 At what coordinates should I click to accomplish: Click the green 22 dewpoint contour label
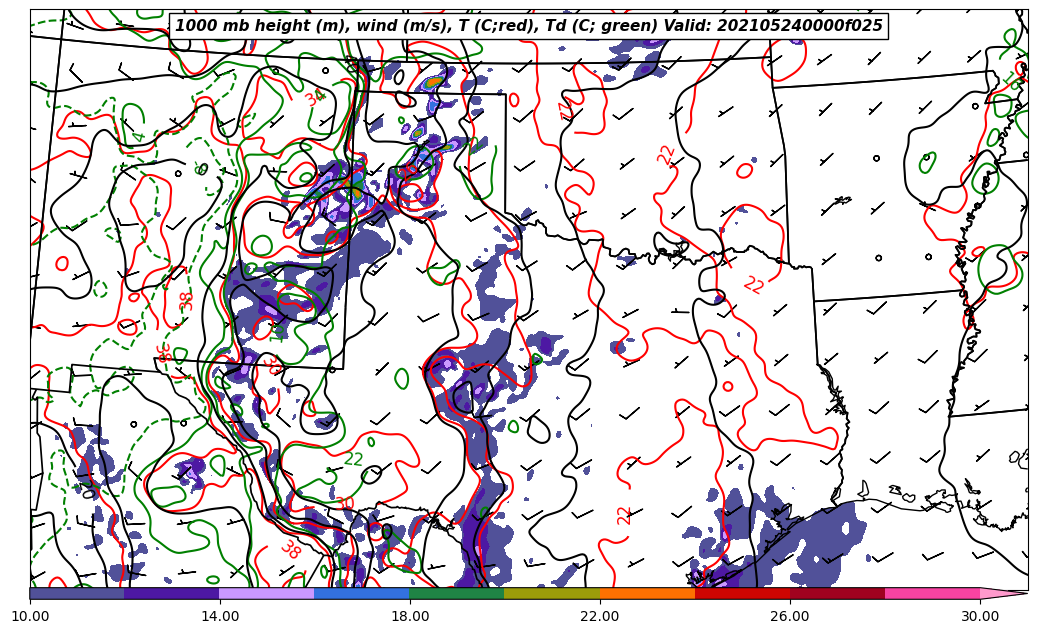[x=354, y=458]
